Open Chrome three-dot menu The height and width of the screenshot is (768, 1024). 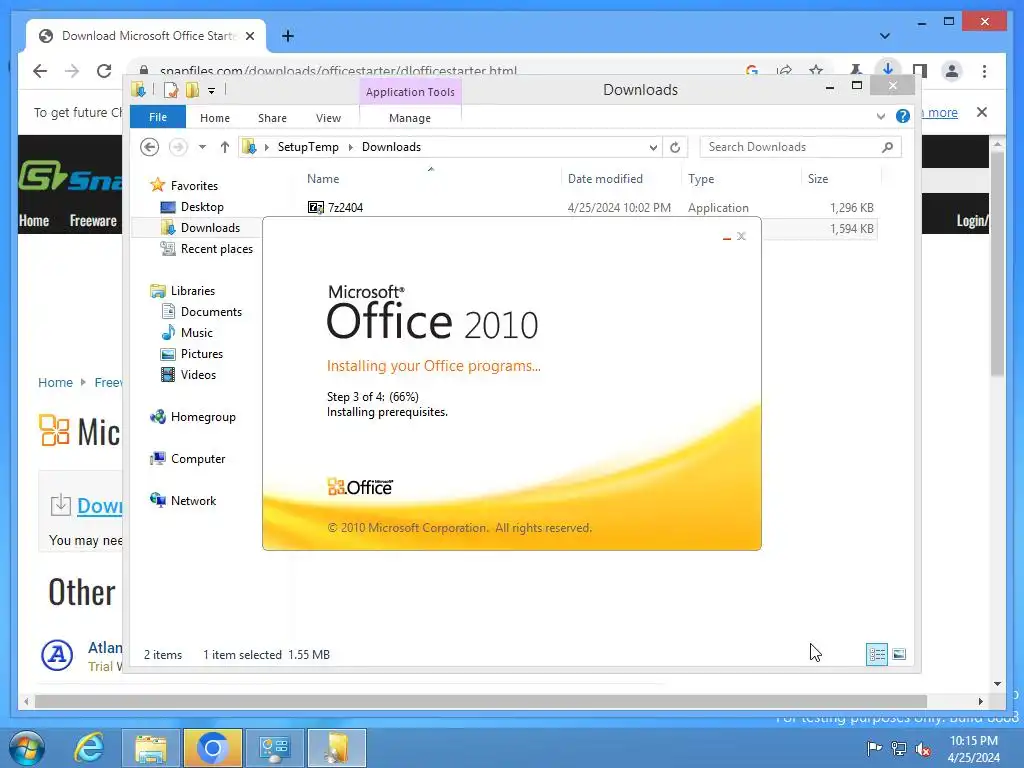984,71
